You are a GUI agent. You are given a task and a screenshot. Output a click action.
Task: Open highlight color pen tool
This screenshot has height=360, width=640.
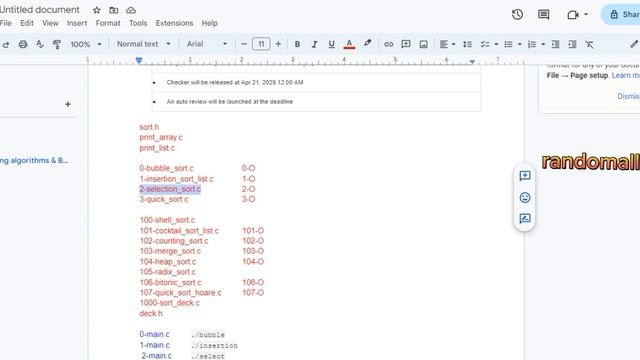pyautogui.click(x=367, y=43)
